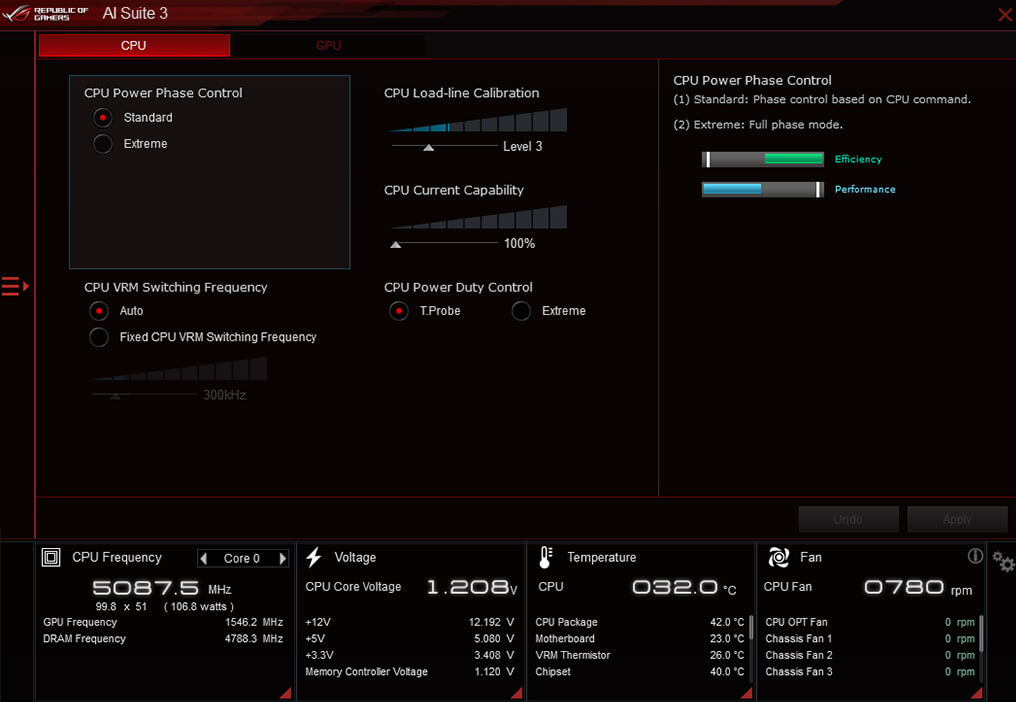Select Auto for CPU VRM Switching Frequency
The height and width of the screenshot is (702, 1016).
pyautogui.click(x=98, y=311)
